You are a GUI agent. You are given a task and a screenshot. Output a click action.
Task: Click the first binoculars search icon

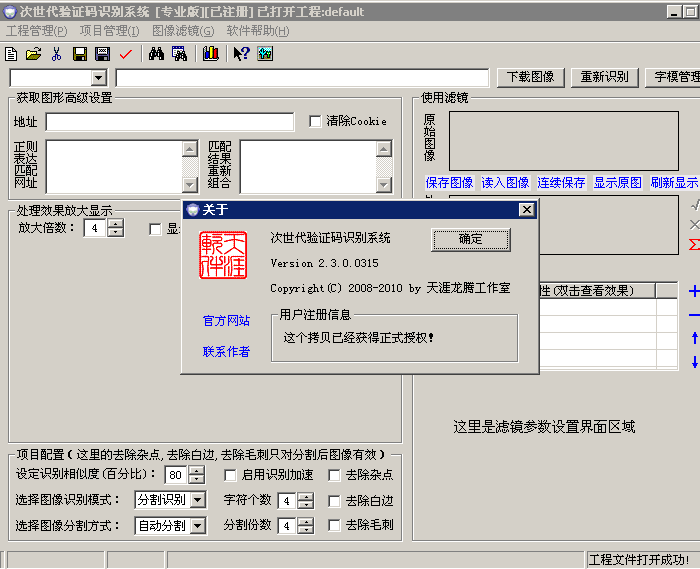156,54
